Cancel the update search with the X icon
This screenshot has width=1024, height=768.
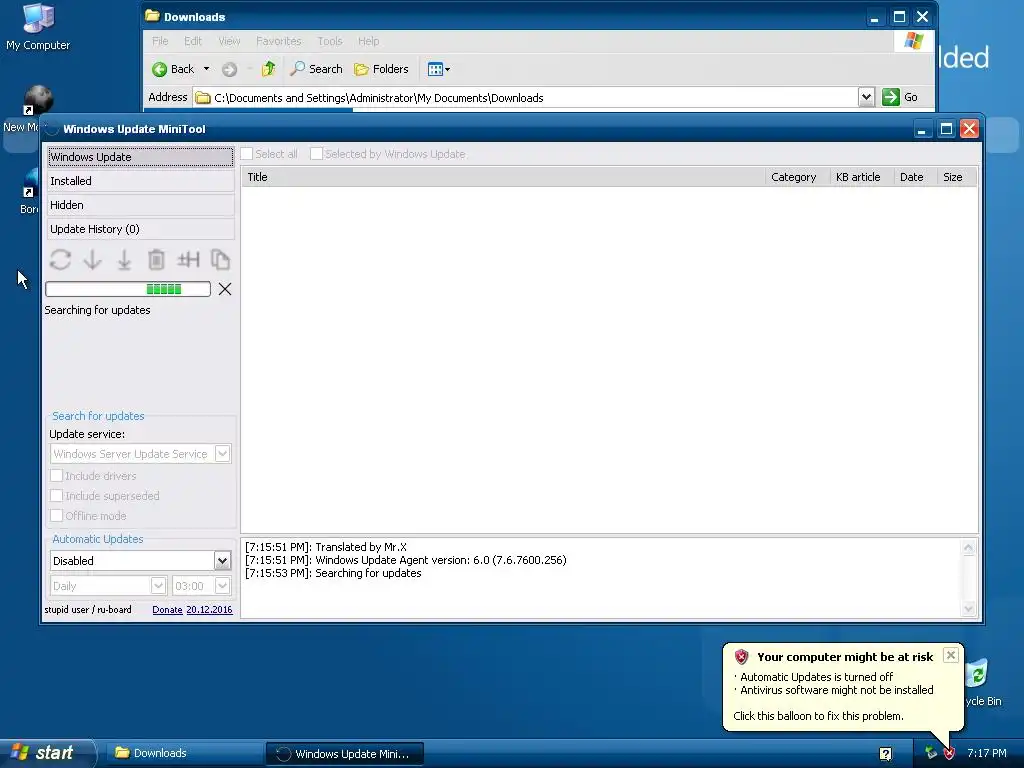click(225, 289)
